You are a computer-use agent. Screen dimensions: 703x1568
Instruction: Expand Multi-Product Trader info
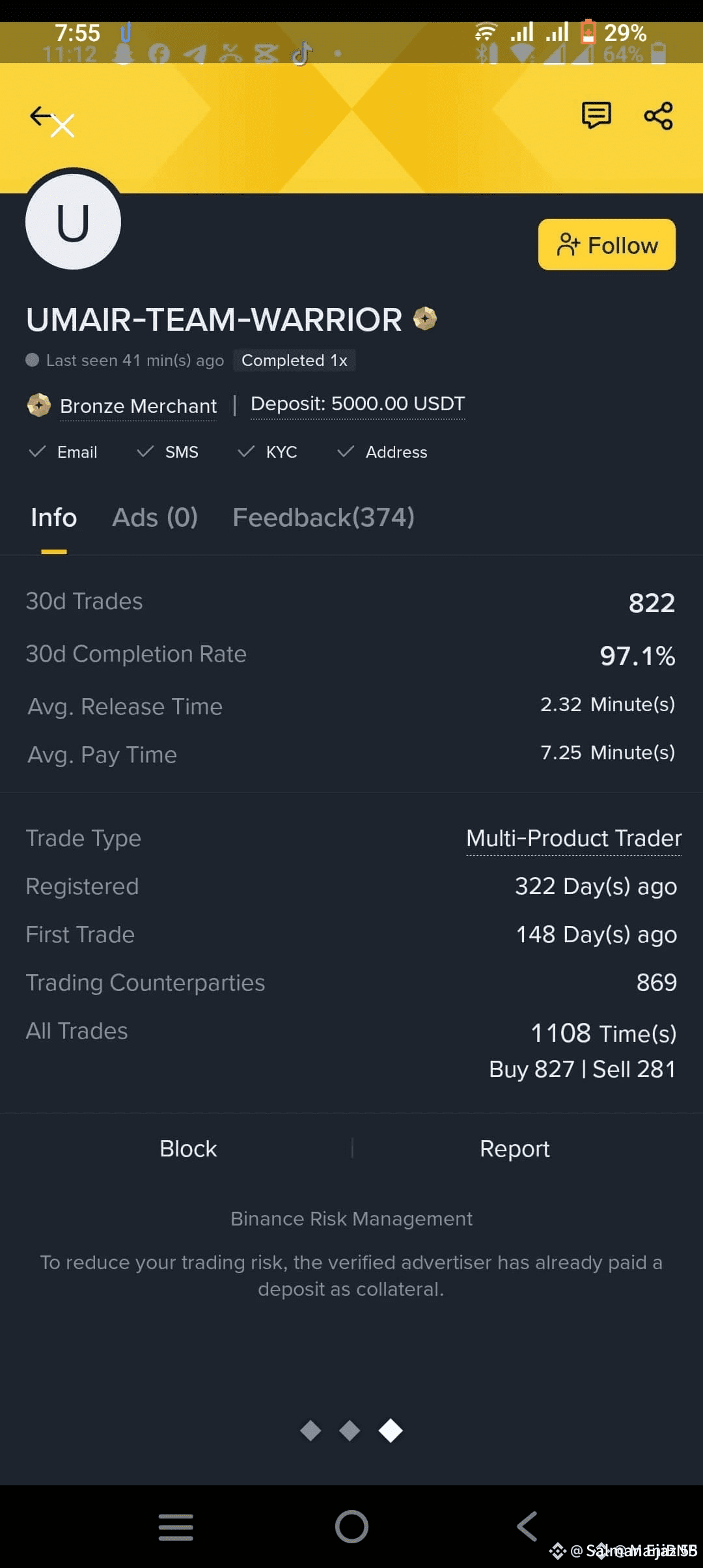point(573,838)
